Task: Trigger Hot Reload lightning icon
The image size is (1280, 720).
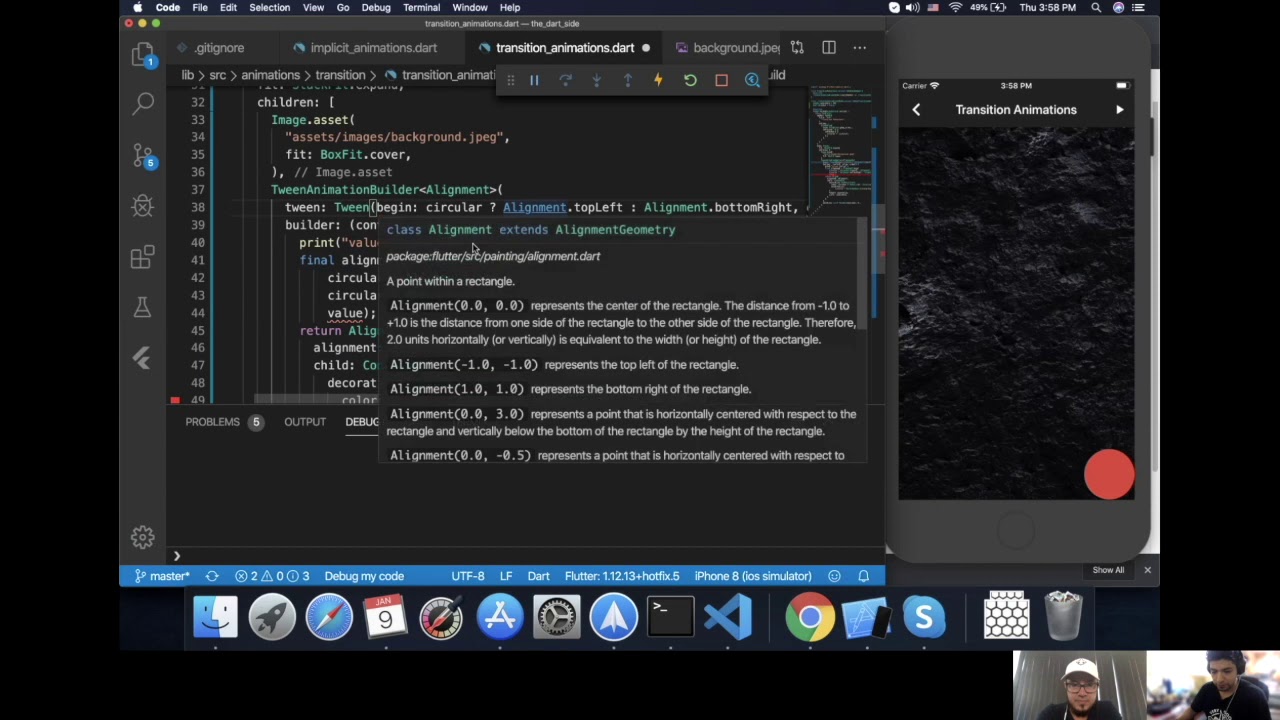Action: coord(658,80)
